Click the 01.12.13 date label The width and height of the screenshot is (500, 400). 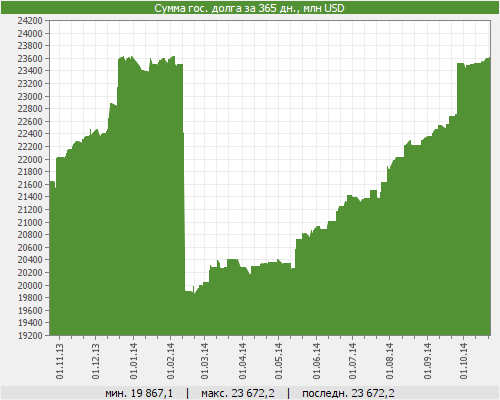96,361
